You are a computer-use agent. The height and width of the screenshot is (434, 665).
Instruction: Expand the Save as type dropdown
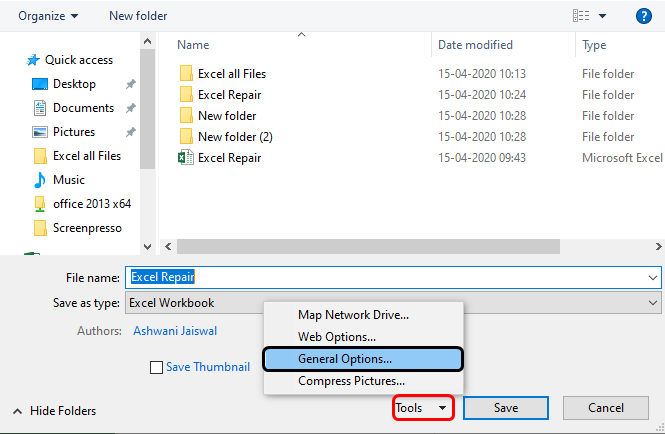click(654, 302)
